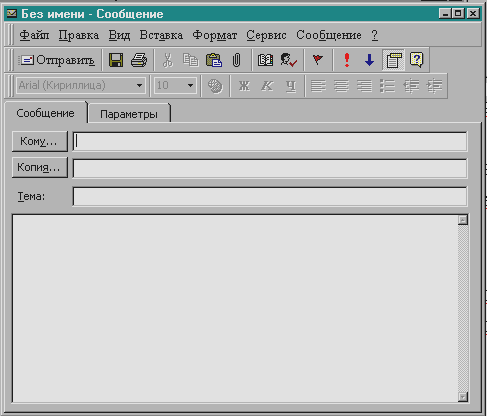The image size is (487, 416).
Task: Expand the Arial (Кириллица) font dropdown
Action: [x=139, y=86]
